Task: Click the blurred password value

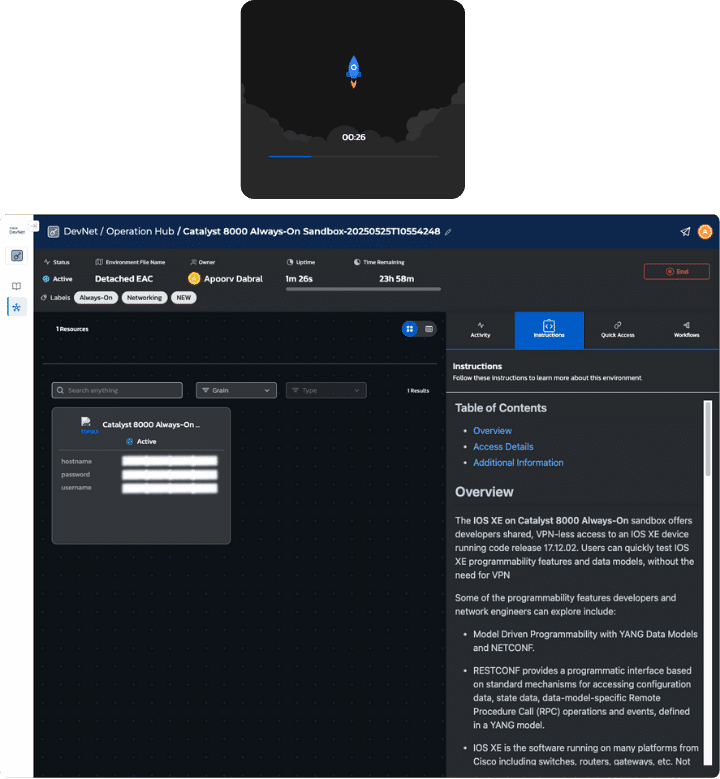Action: coord(169,474)
